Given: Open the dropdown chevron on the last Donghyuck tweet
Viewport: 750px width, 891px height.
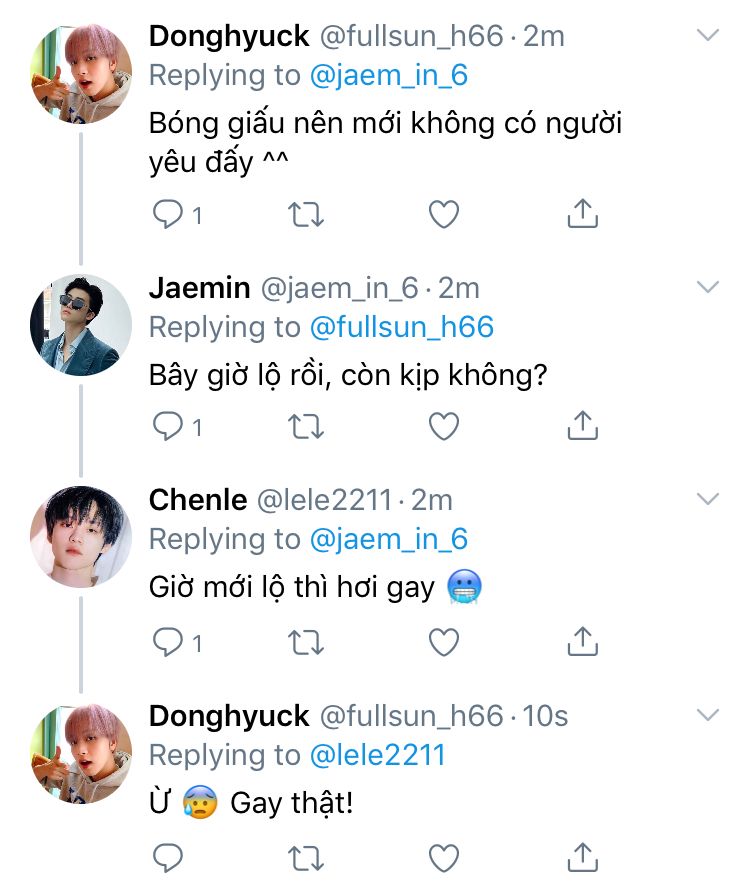Looking at the screenshot, I should (x=708, y=715).
